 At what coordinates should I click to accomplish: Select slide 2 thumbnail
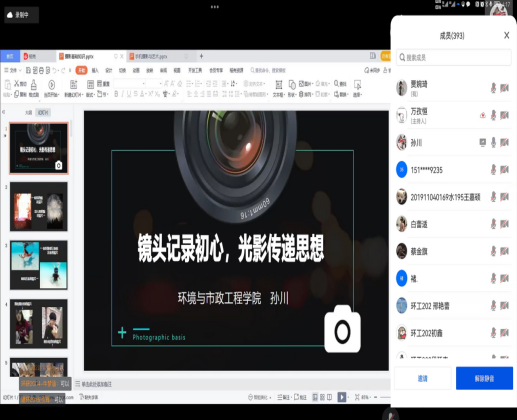pyautogui.click(x=39, y=207)
